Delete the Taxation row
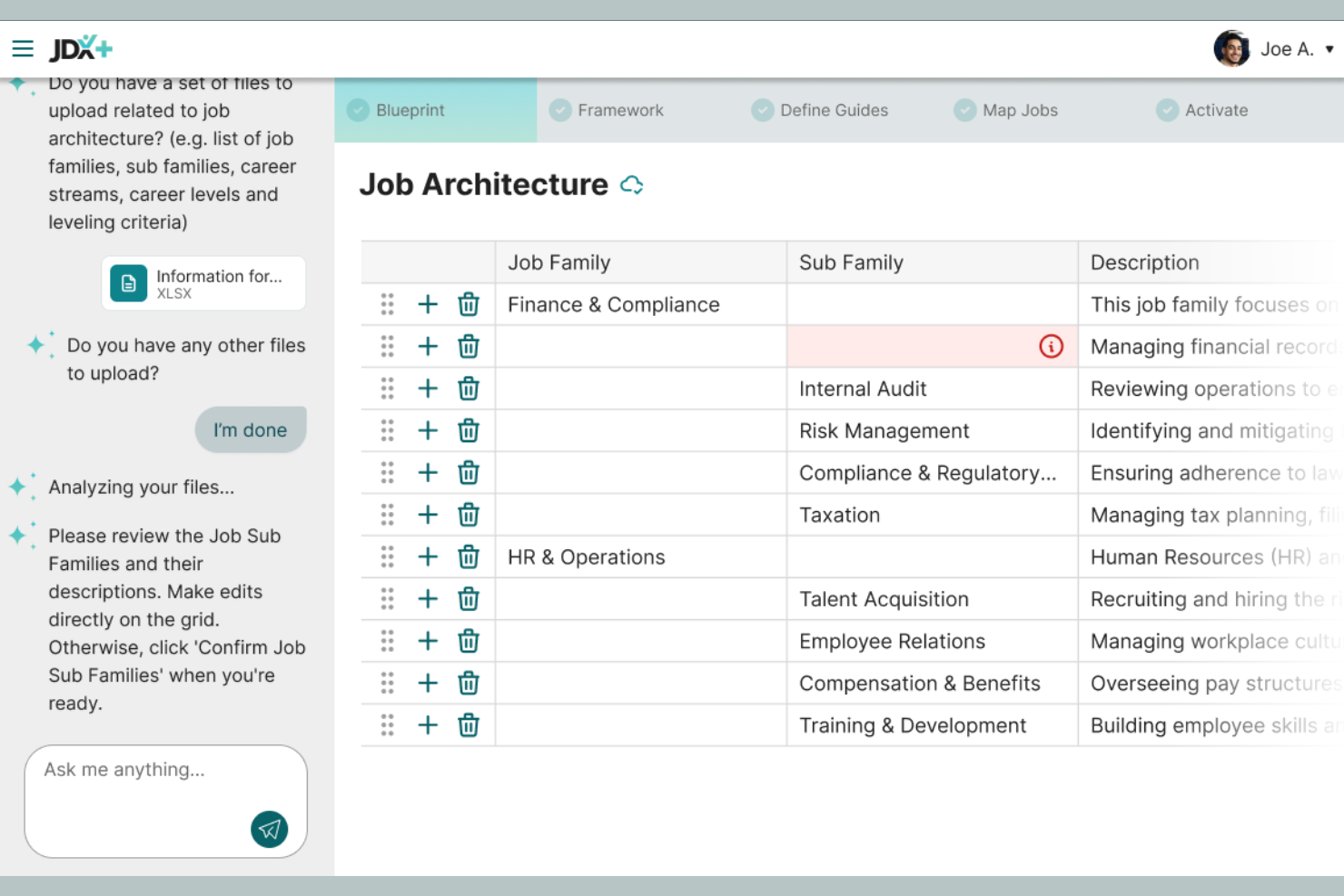Viewport: 1344px width, 896px height. point(469,515)
